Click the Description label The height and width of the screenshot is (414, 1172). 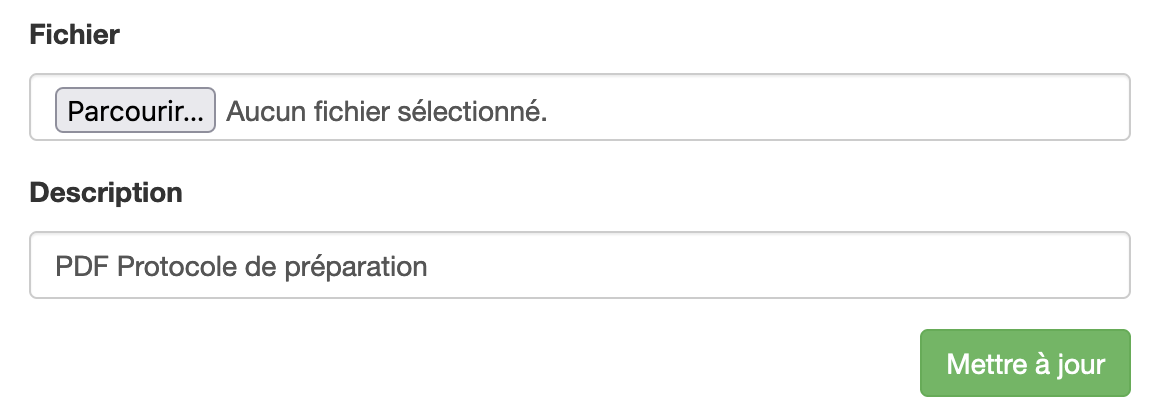click(x=106, y=192)
